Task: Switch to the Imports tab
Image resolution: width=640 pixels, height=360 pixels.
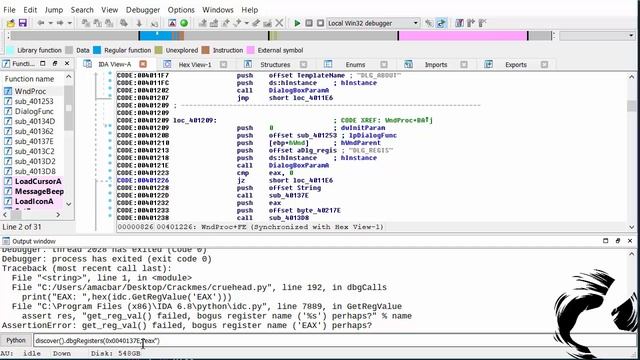Action: pyautogui.click(x=436, y=64)
